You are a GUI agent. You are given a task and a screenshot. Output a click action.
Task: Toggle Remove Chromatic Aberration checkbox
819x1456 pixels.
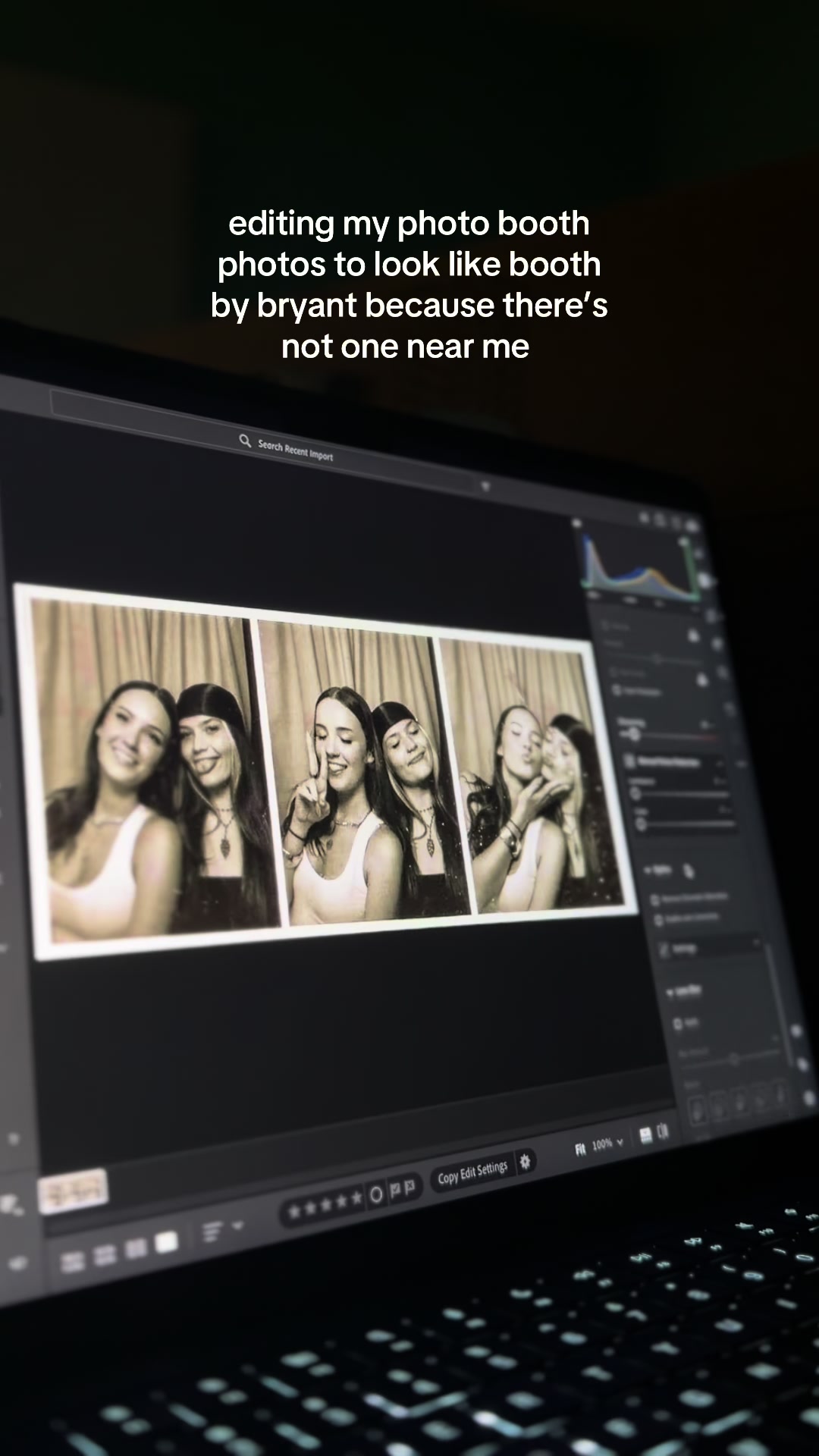click(654, 900)
